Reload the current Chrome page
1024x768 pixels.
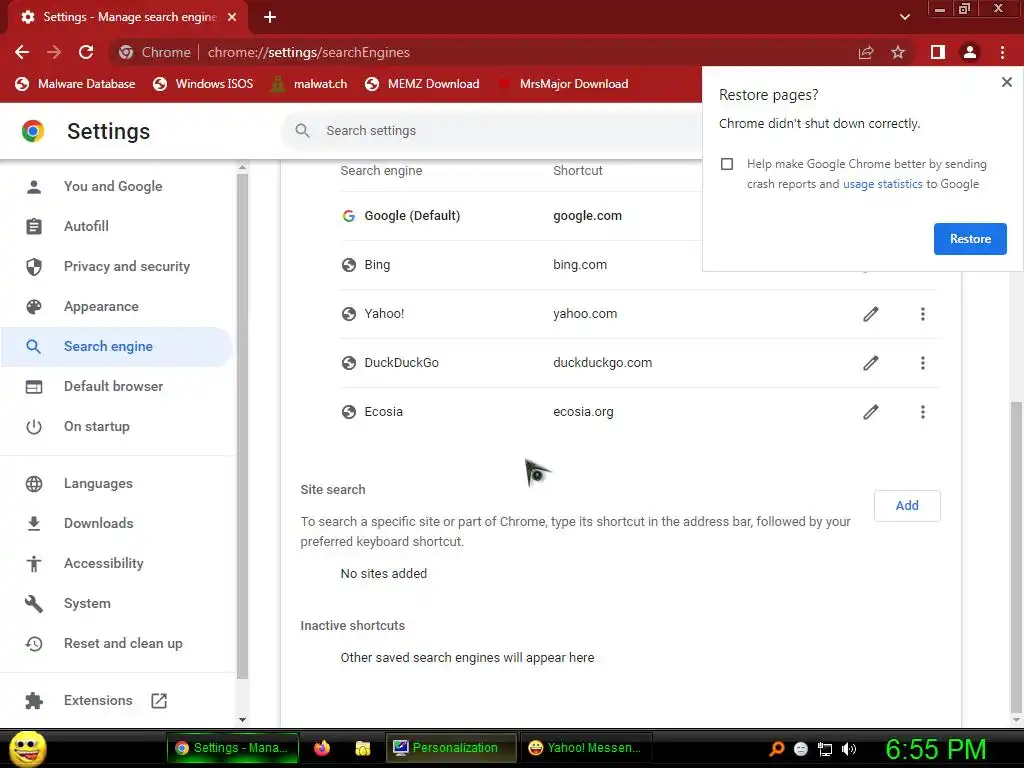point(86,52)
